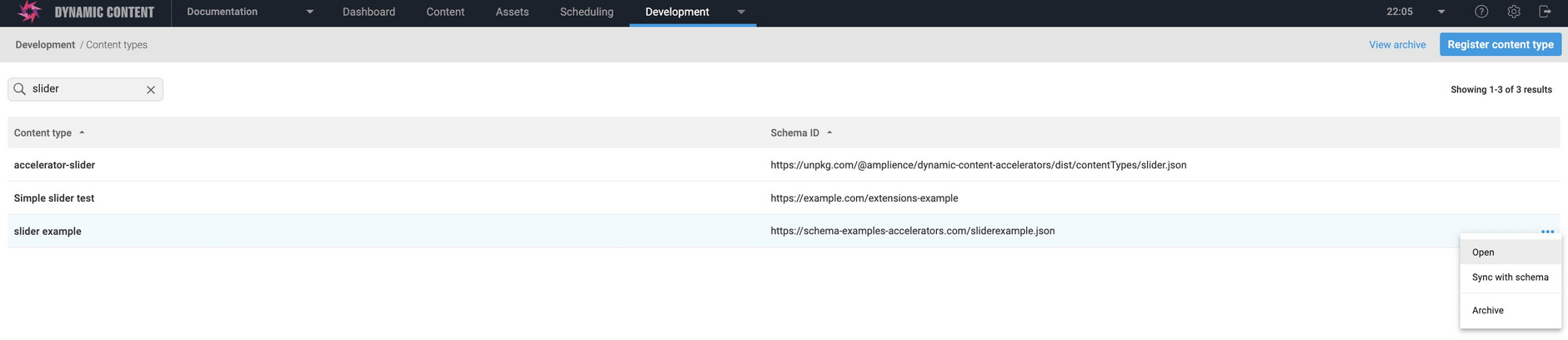Click the search magnifier icon
1568x340 pixels.
[x=20, y=89]
